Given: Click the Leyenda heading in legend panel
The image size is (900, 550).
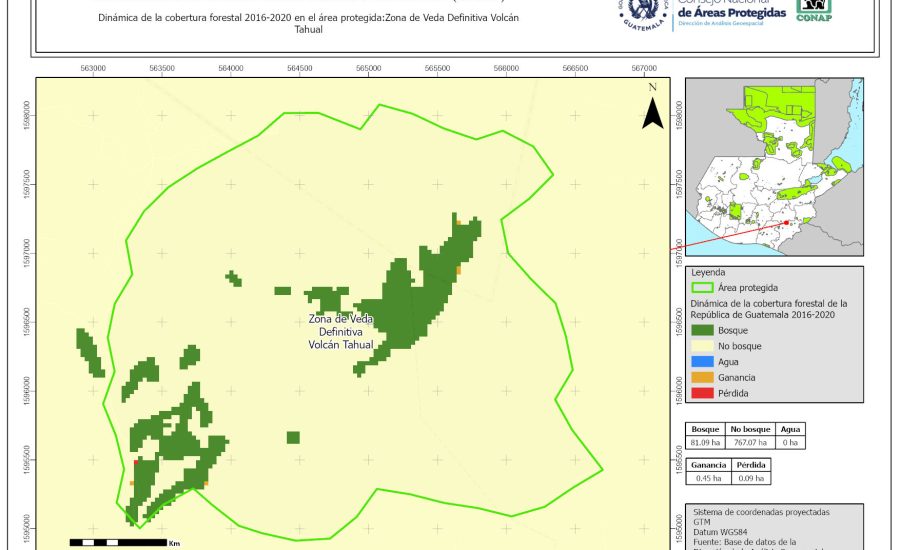Looking at the screenshot, I should pos(707,271).
